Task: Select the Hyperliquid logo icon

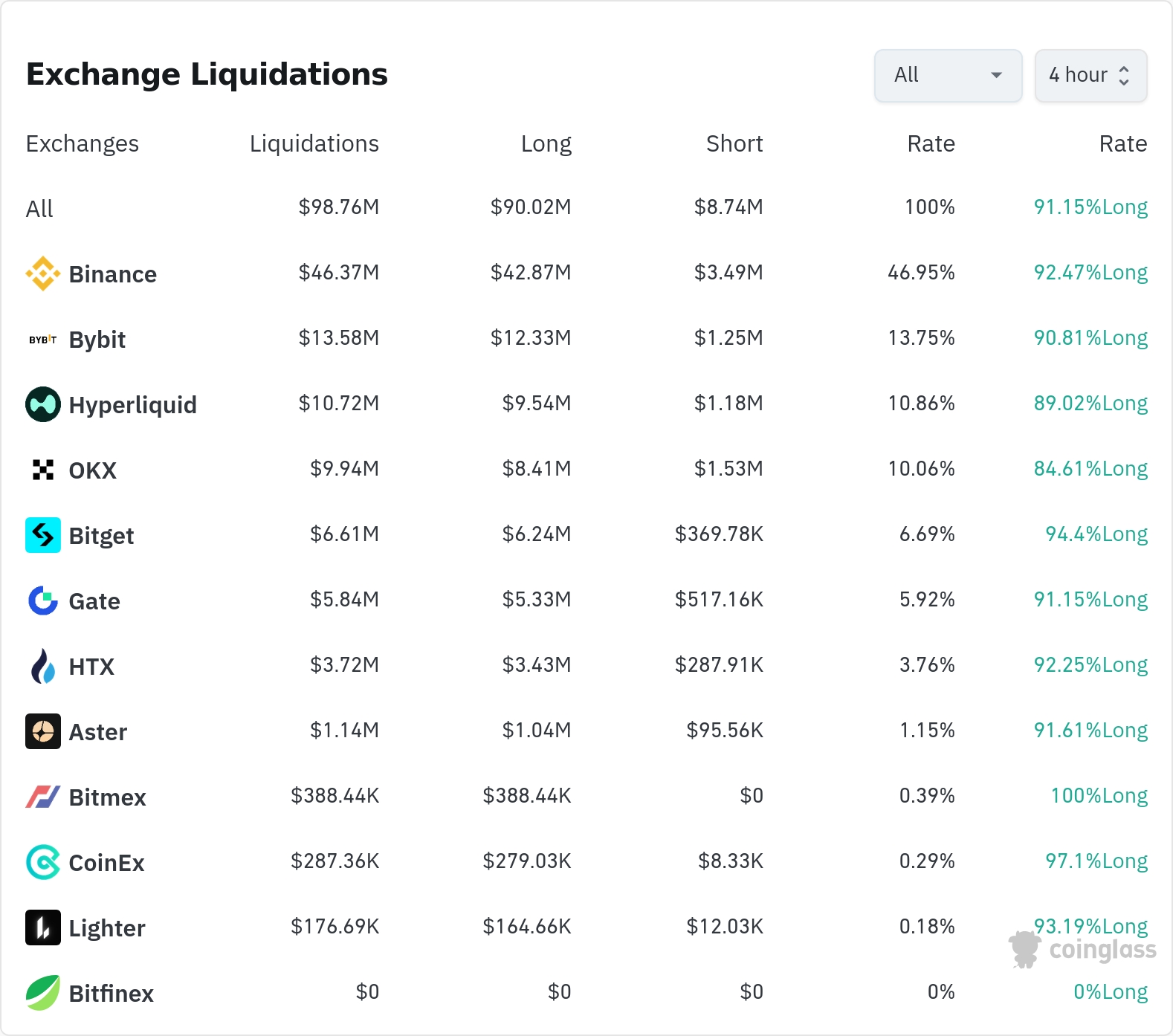Action: [43, 404]
